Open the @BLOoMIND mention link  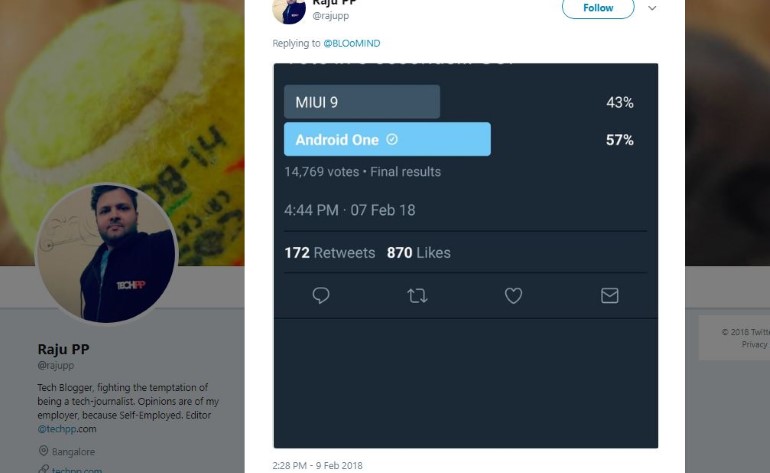[x=351, y=44]
